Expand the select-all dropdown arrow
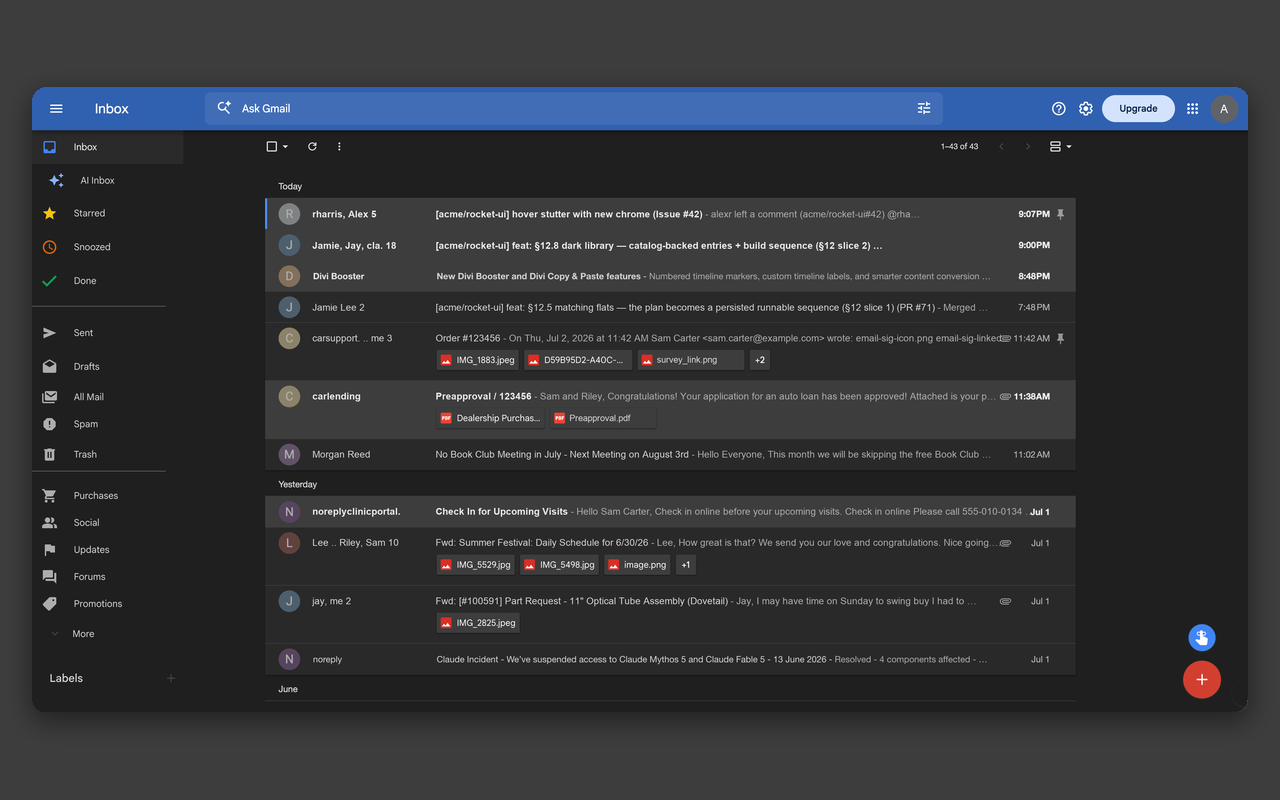This screenshot has height=800, width=1280. tap(285, 146)
